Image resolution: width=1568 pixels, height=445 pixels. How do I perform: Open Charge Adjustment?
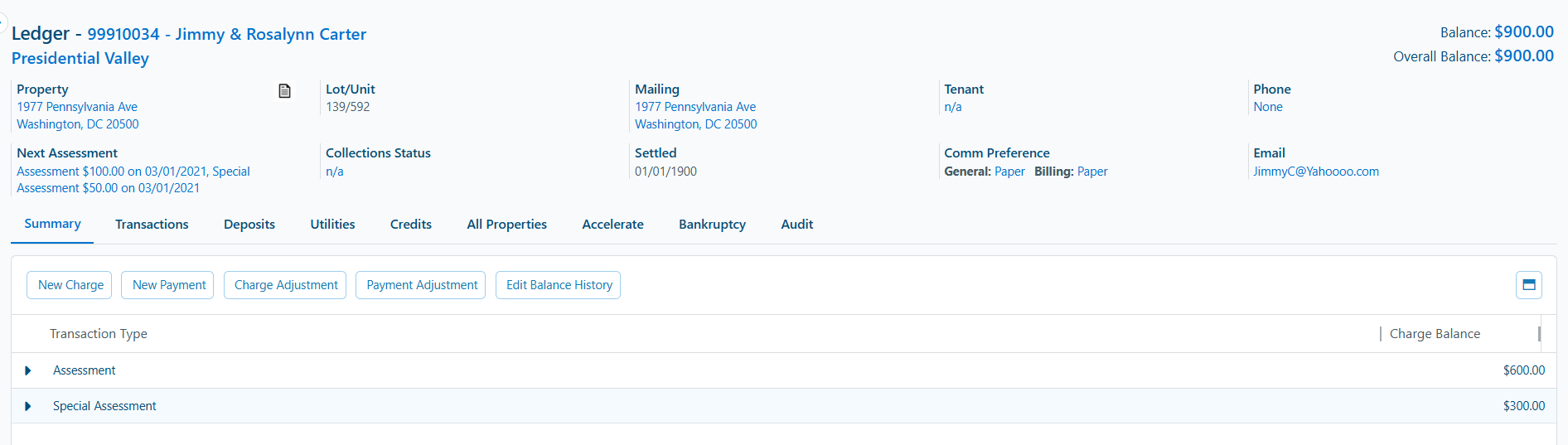(285, 285)
